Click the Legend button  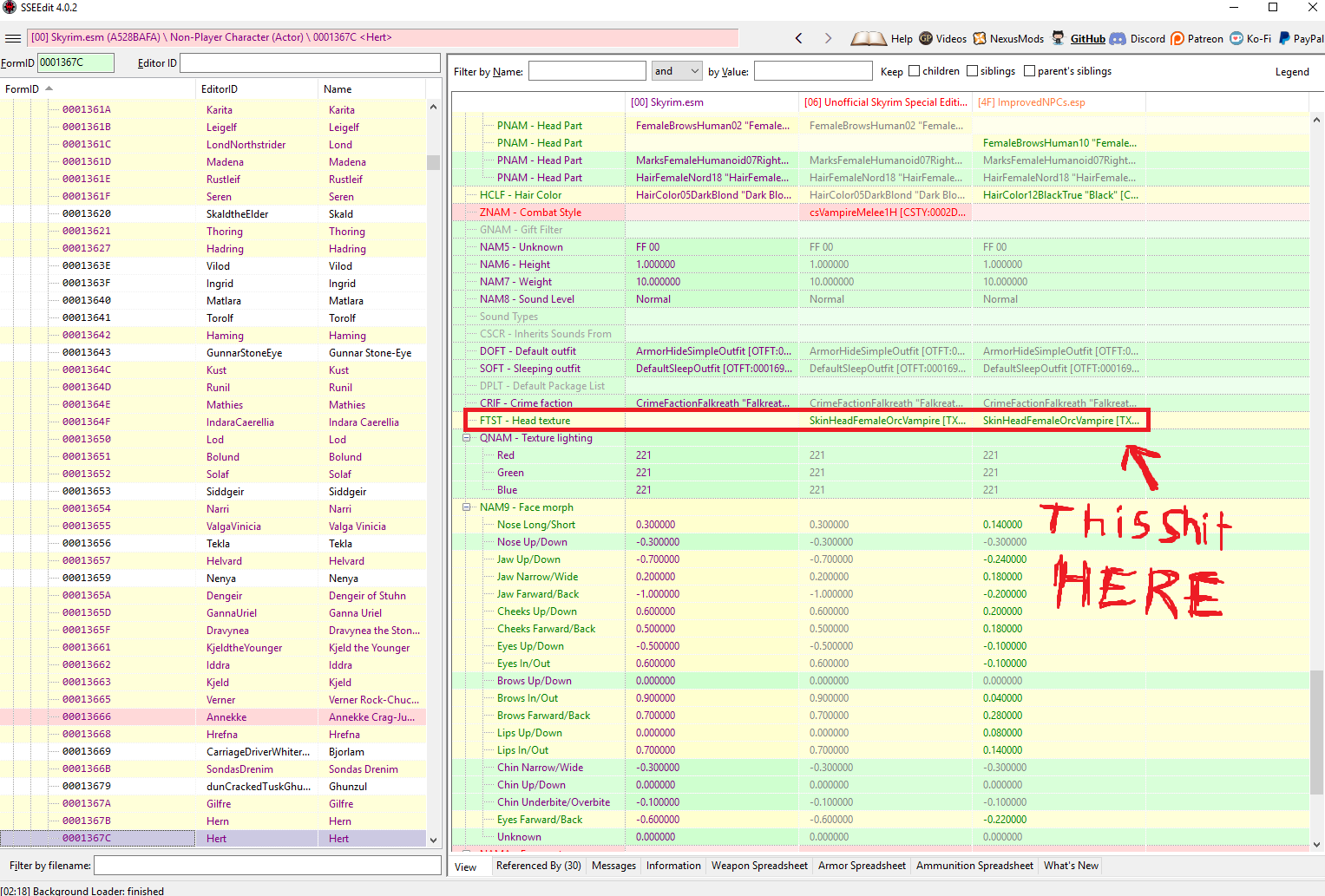pyautogui.click(x=1292, y=72)
